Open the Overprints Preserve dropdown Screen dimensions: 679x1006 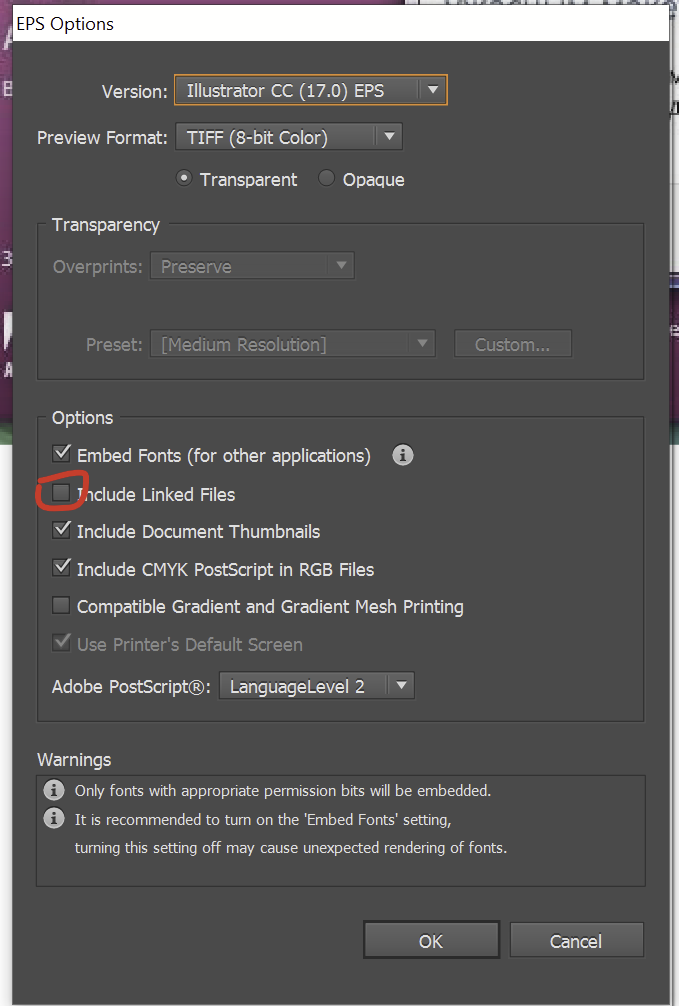252,267
